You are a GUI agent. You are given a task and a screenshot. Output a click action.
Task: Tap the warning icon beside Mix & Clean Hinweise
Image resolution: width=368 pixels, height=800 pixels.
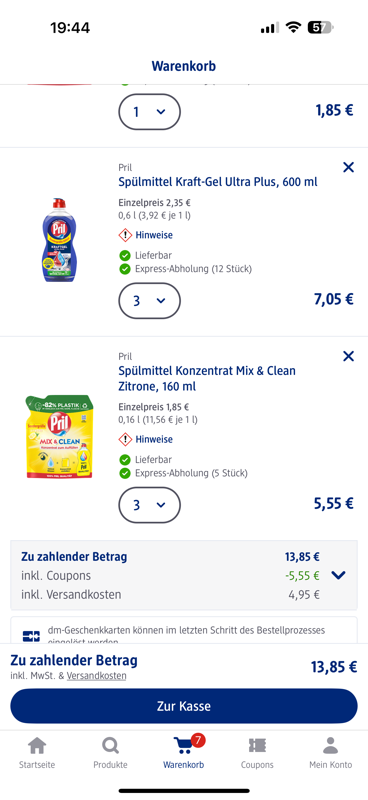125,439
